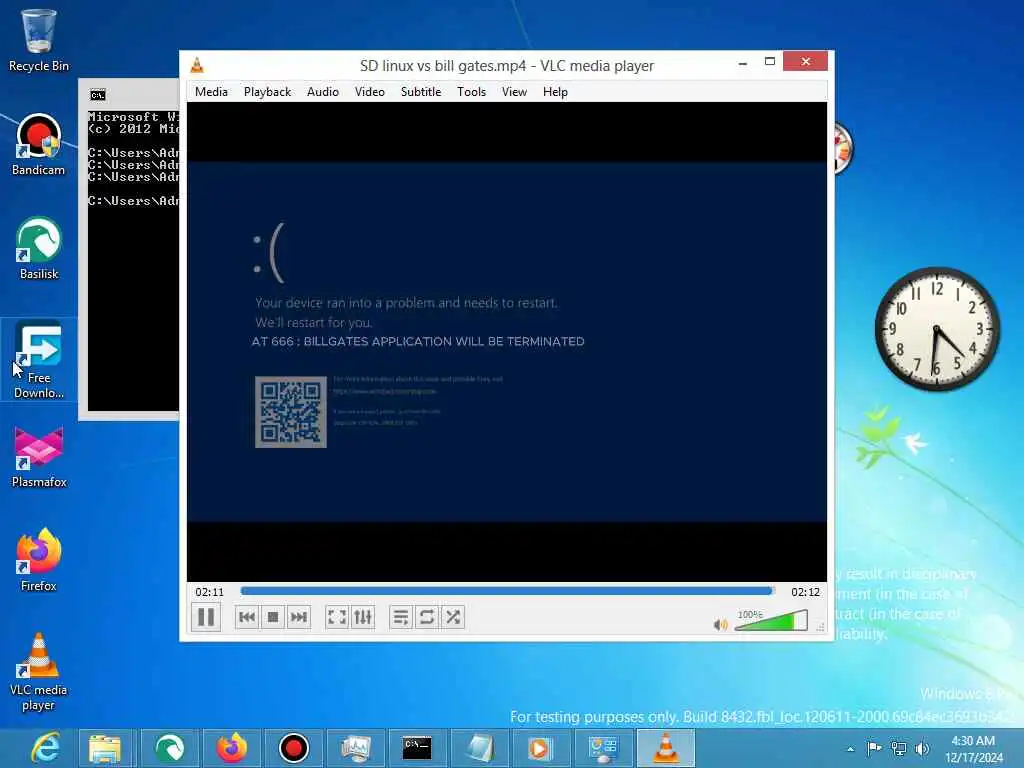The width and height of the screenshot is (1024, 768).
Task: Open the View menu
Action: click(x=514, y=92)
